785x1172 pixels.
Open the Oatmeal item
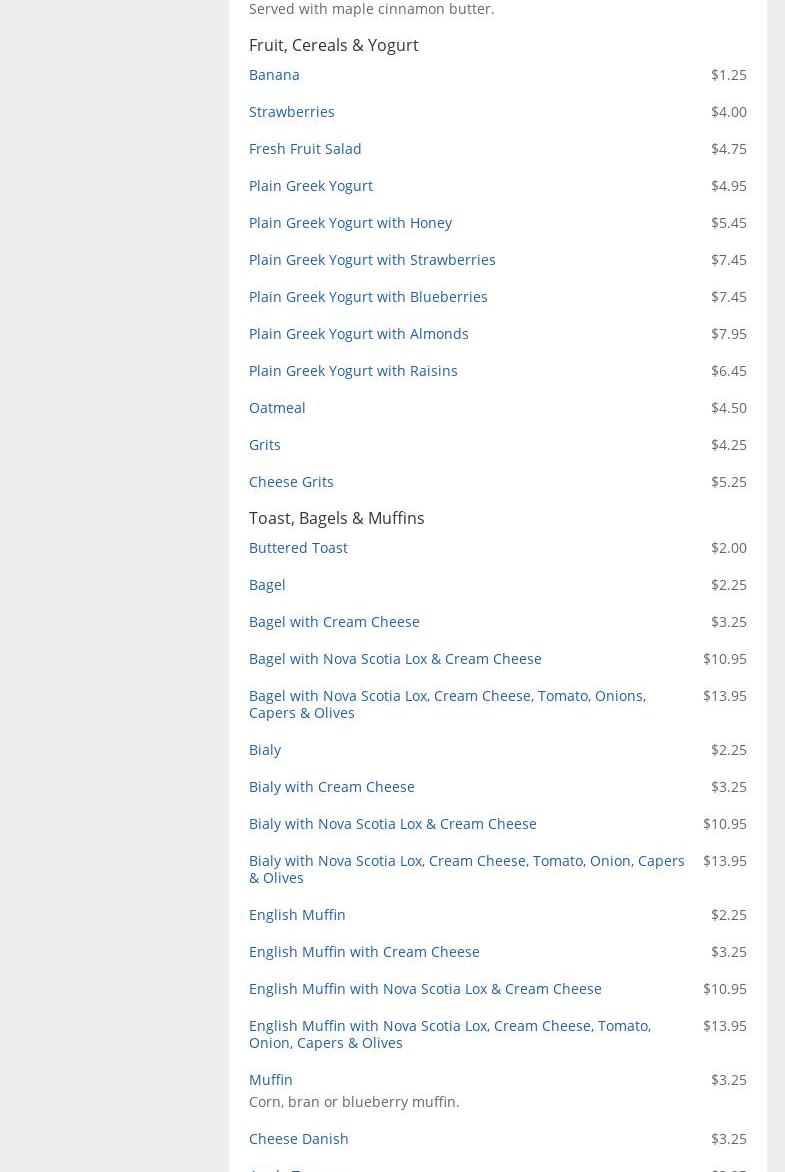pyautogui.click(x=277, y=408)
